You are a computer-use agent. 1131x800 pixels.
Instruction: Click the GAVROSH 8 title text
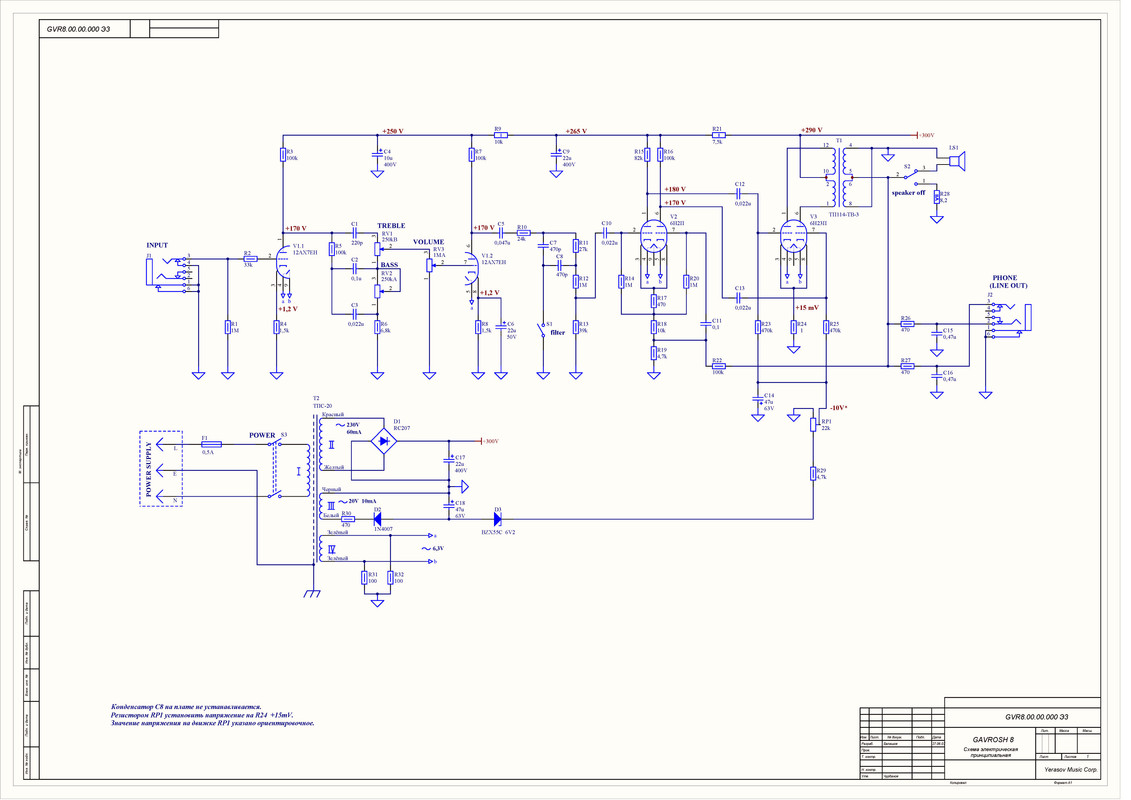(x=993, y=739)
